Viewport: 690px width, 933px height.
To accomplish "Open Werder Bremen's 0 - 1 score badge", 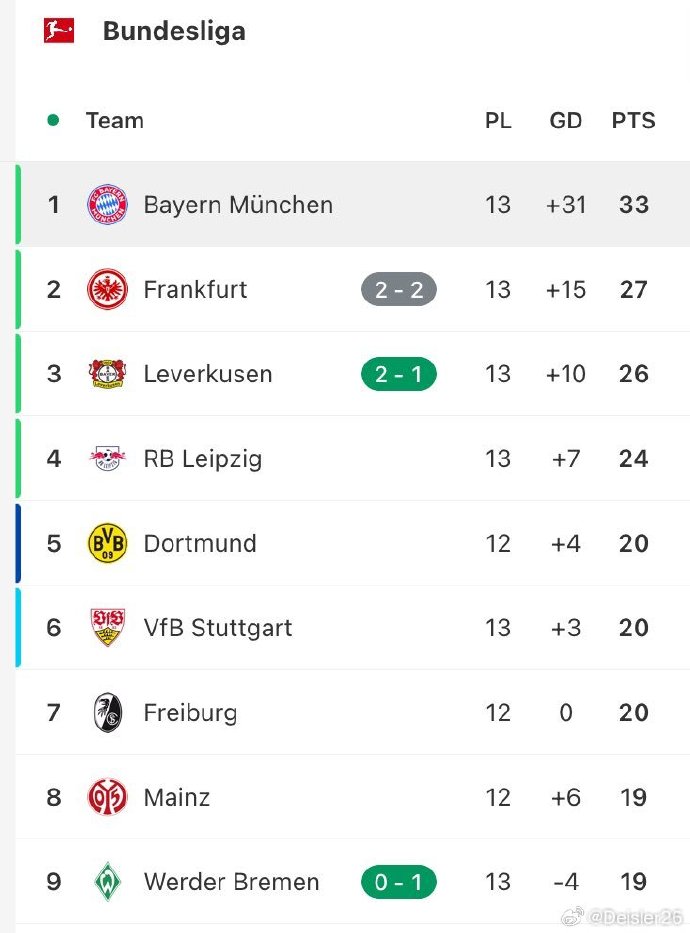I will 398,882.
